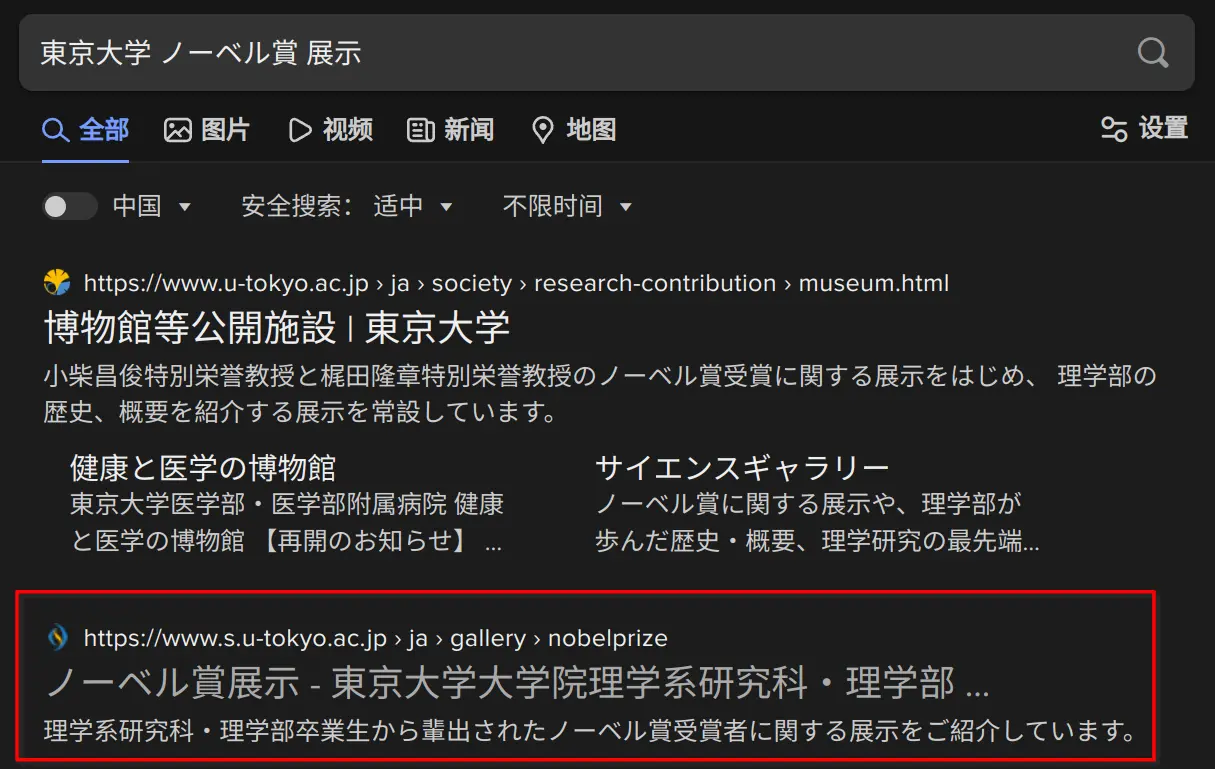The width and height of the screenshot is (1215, 769).
Task: Open the 健康と医学の博物館 sitelink
Action: (203, 467)
